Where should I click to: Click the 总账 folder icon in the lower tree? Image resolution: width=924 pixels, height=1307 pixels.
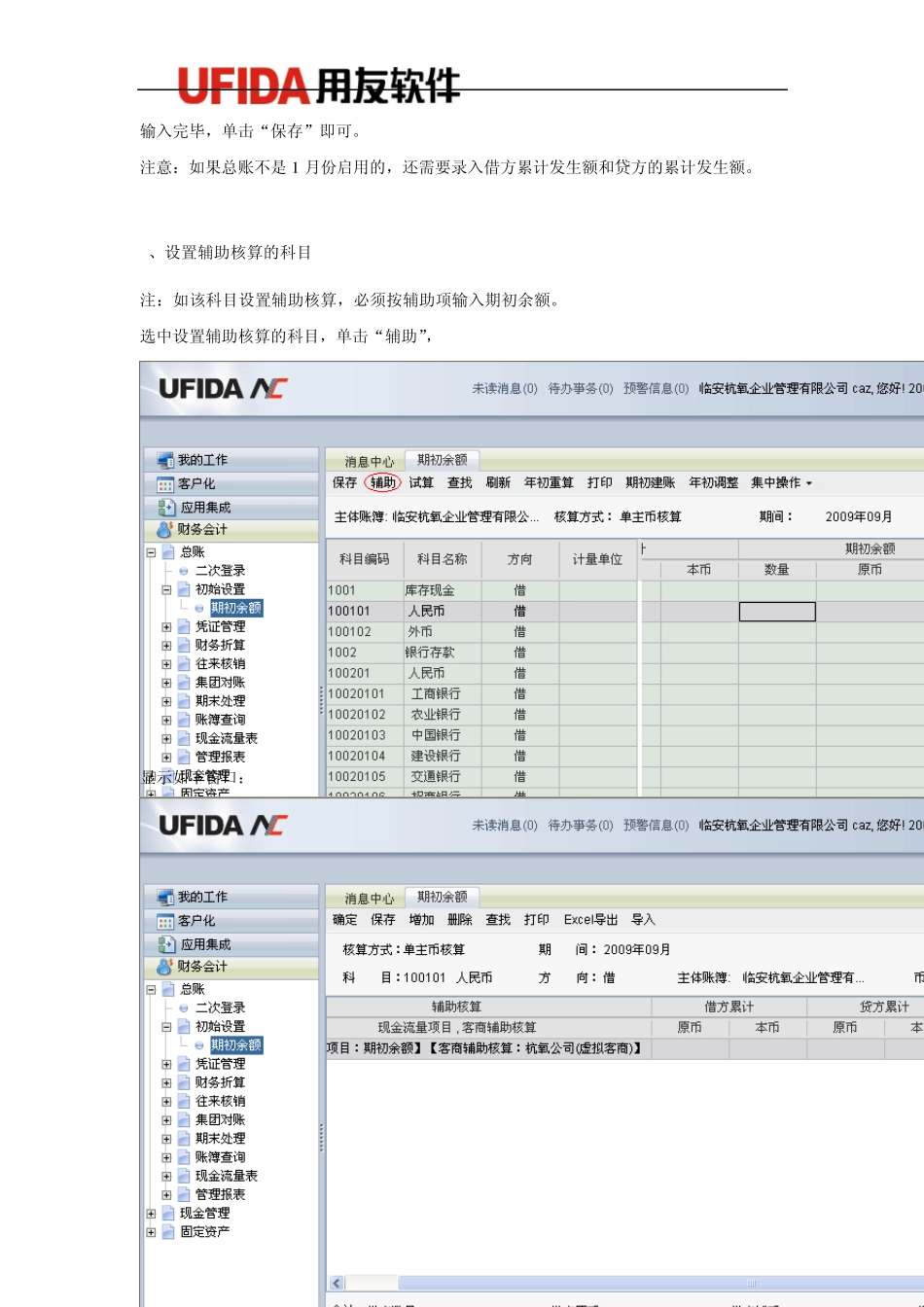[x=169, y=989]
